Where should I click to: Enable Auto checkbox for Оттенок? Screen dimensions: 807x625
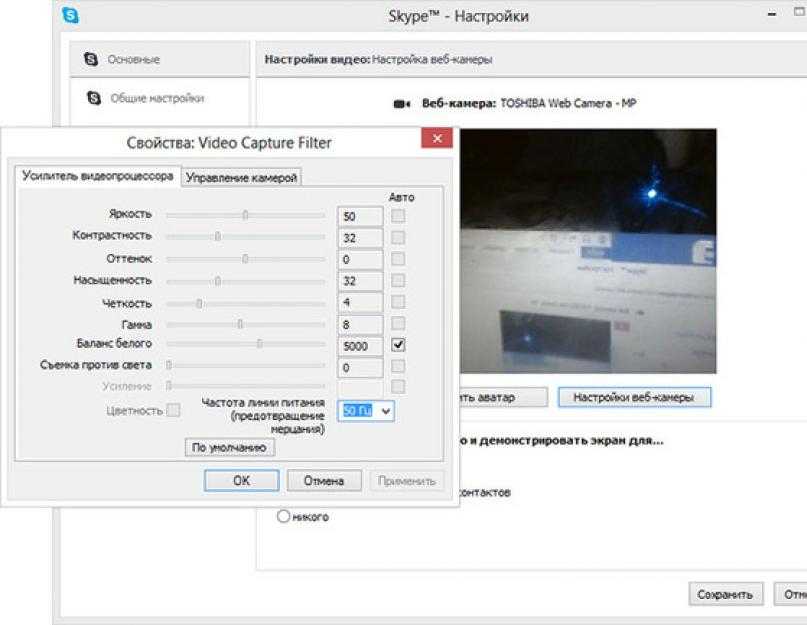tap(398, 258)
